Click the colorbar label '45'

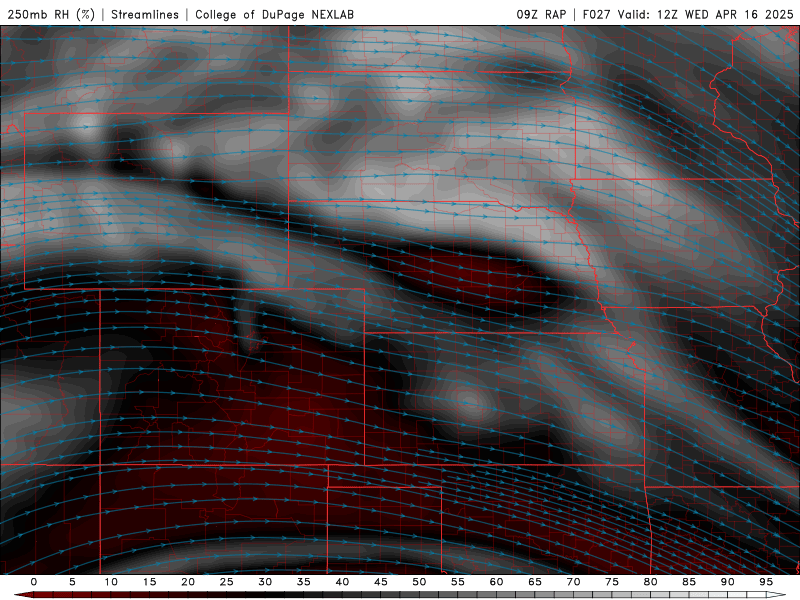[x=381, y=582]
